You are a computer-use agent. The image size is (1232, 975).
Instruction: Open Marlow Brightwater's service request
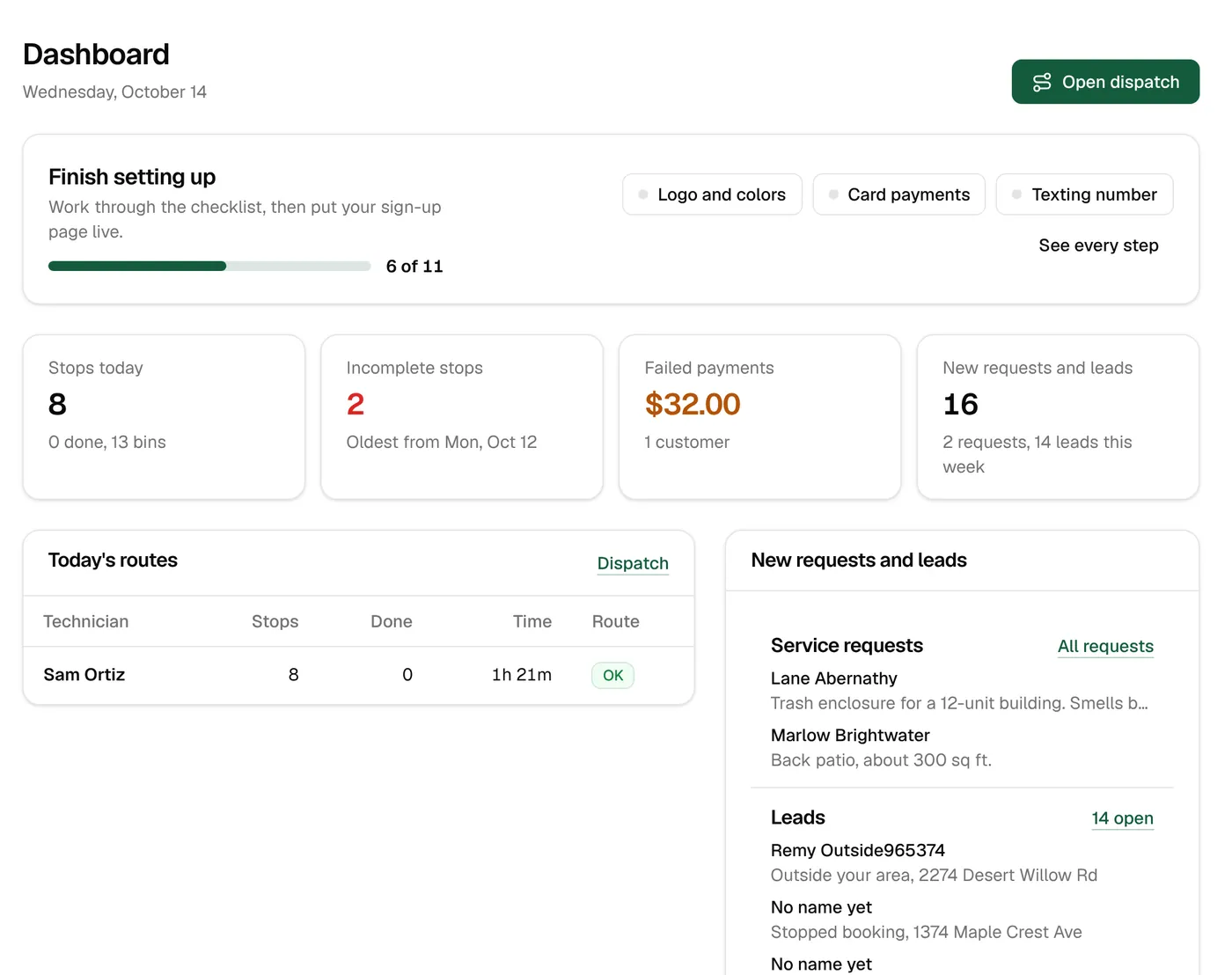point(962,747)
